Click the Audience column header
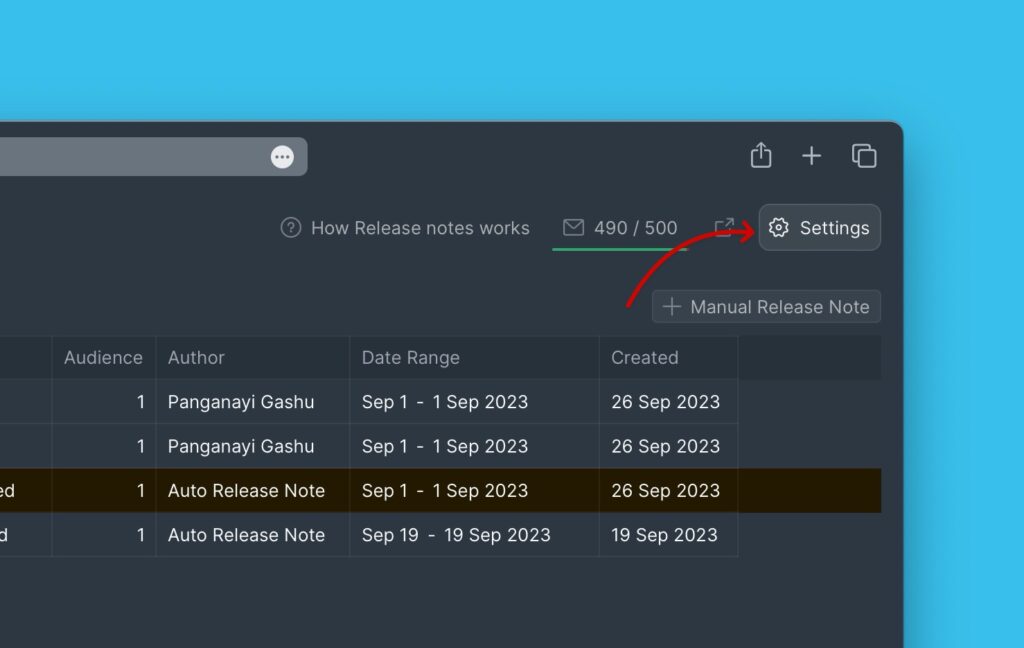The image size is (1024, 648). (x=102, y=357)
